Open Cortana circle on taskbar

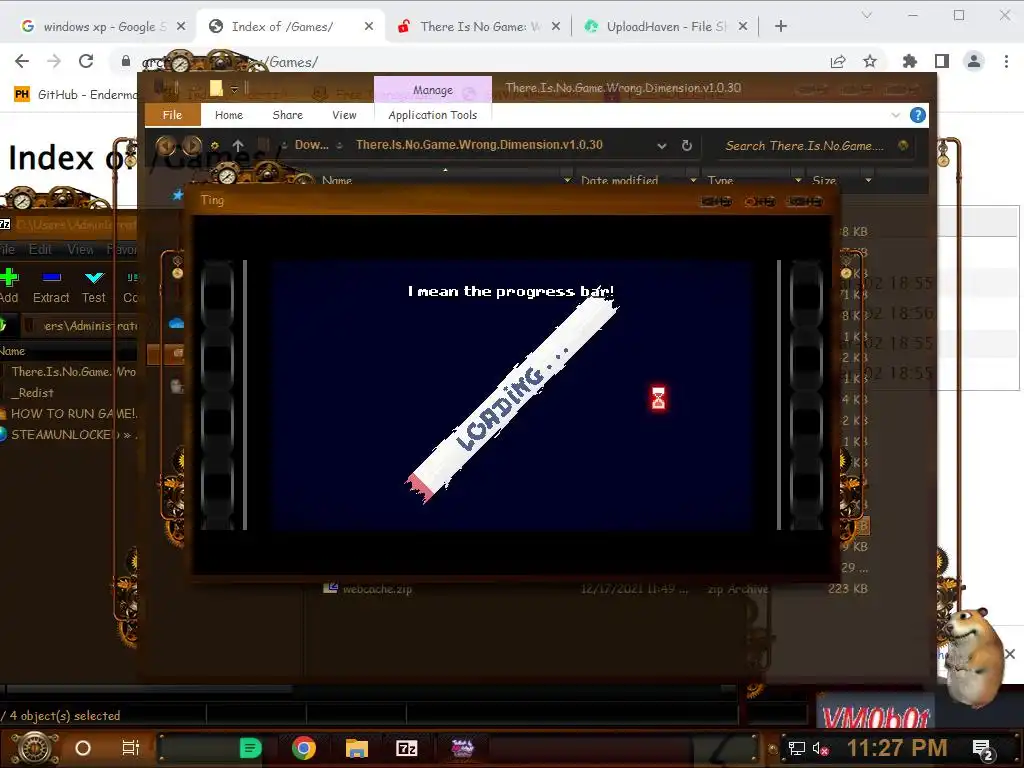tap(83, 748)
